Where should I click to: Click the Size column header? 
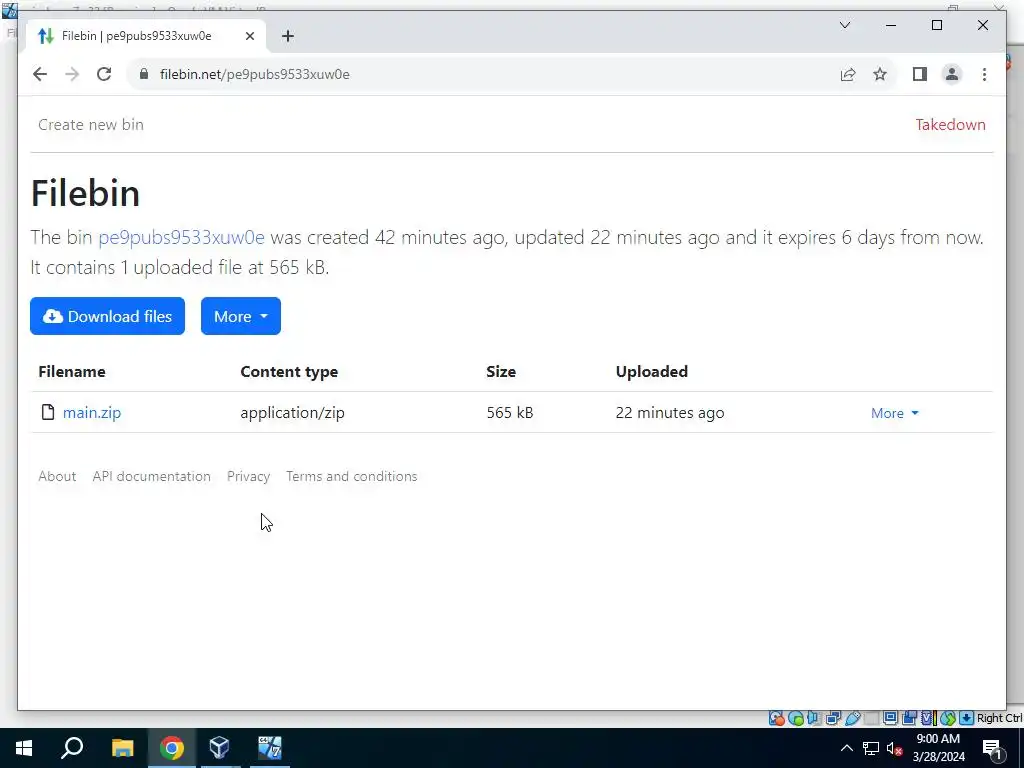[501, 372]
